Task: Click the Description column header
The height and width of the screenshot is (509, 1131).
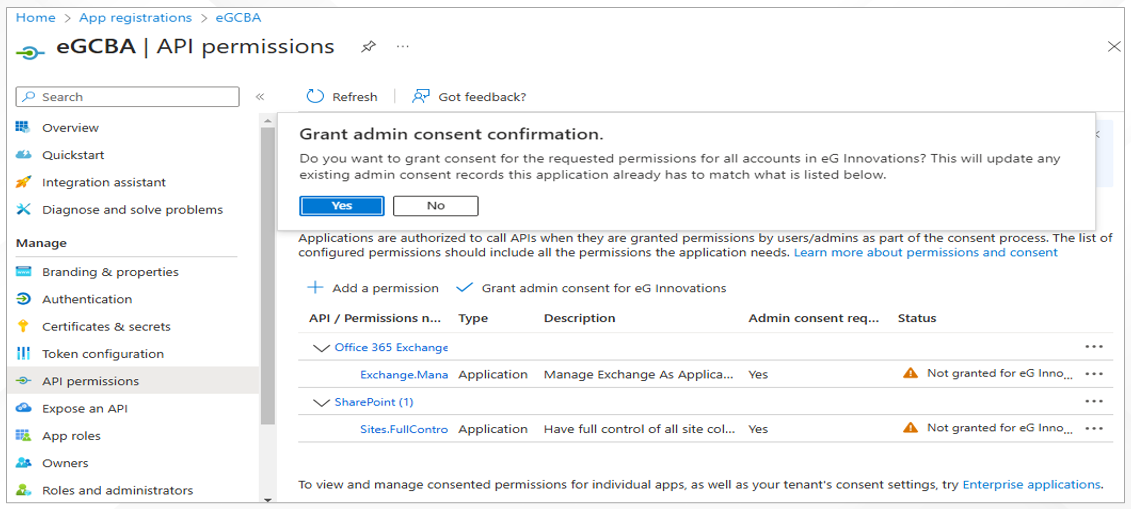Action: click(x=579, y=318)
